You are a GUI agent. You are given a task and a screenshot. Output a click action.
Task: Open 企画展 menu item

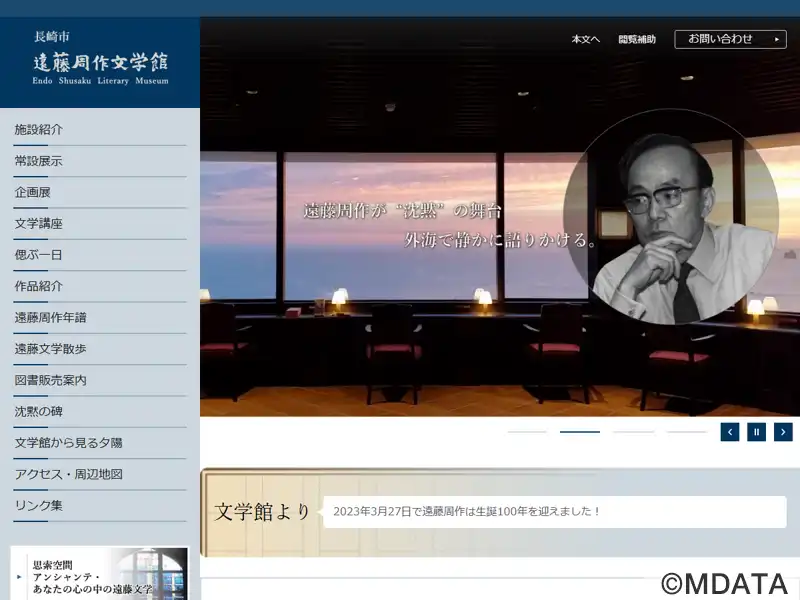click(100, 192)
